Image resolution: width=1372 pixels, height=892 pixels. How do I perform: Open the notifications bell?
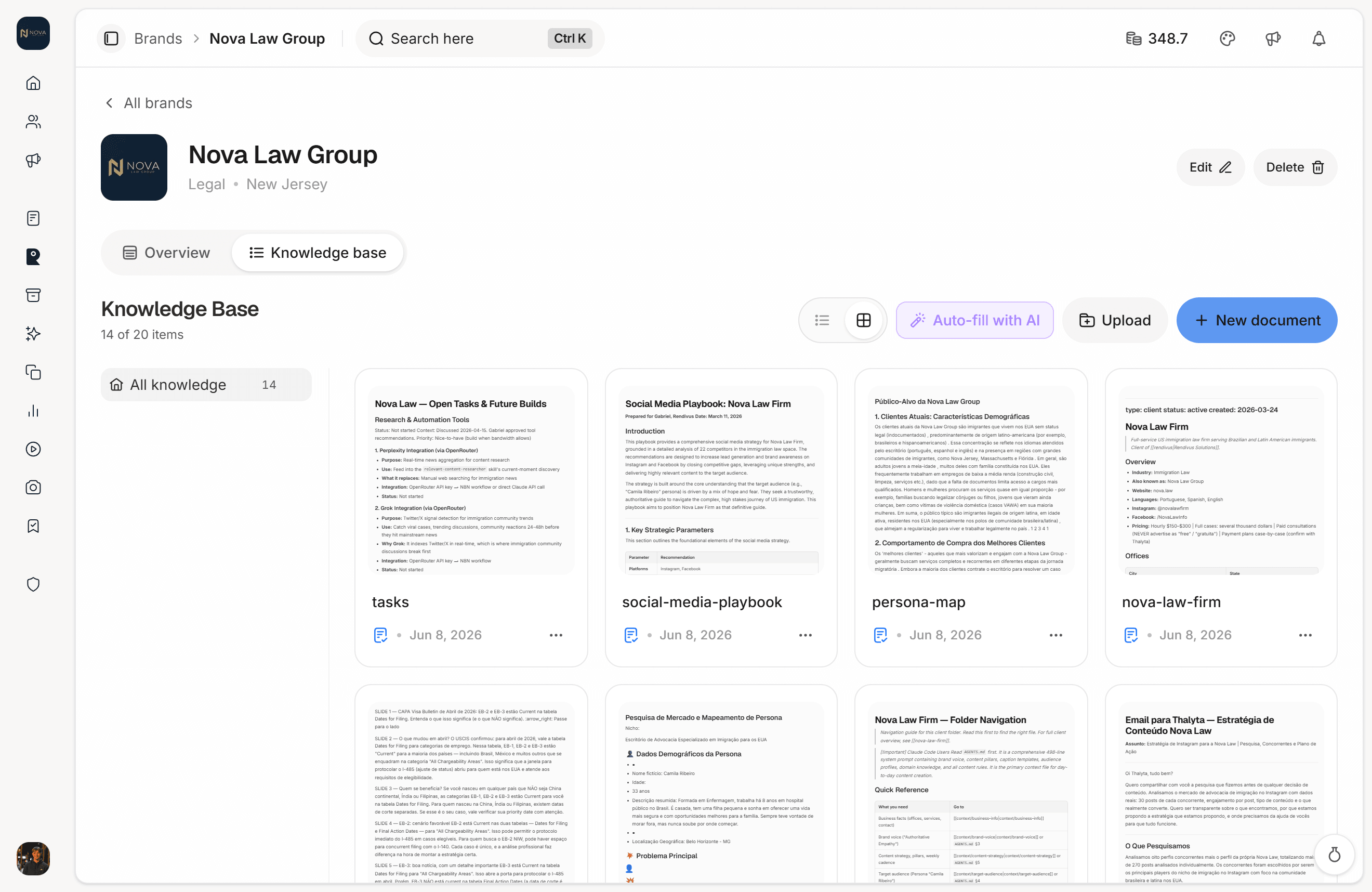(x=1319, y=38)
